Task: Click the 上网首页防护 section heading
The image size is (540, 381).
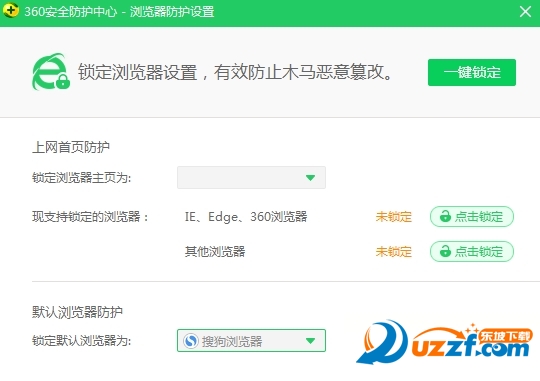Action: (71, 147)
